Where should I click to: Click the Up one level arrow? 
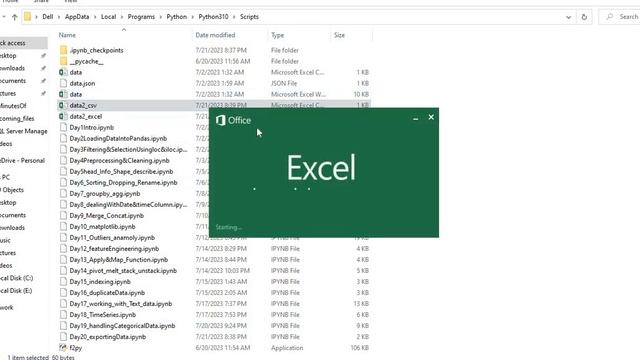pos(15,17)
